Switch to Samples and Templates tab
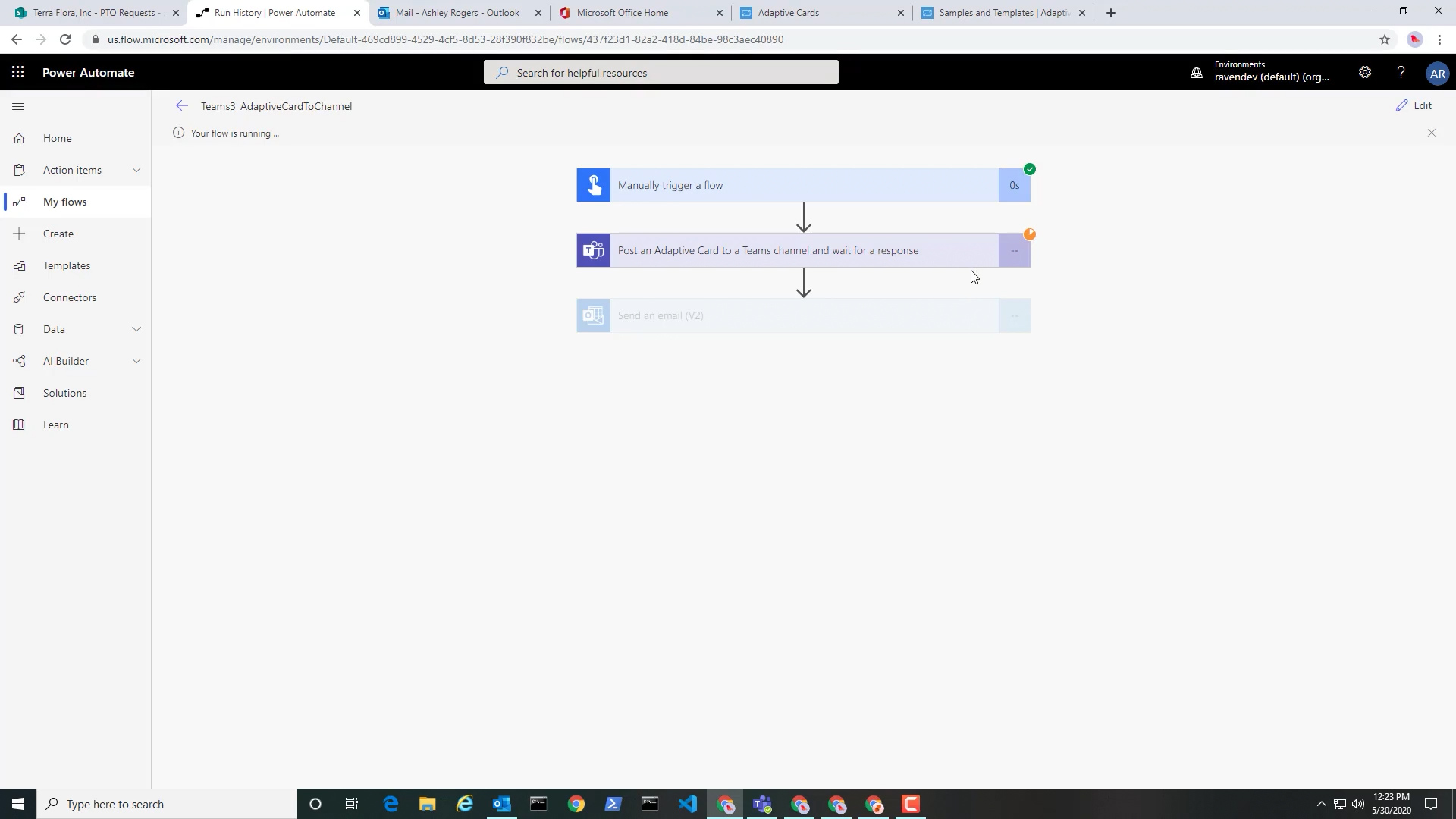This screenshot has width=1456, height=819. 1003,13
